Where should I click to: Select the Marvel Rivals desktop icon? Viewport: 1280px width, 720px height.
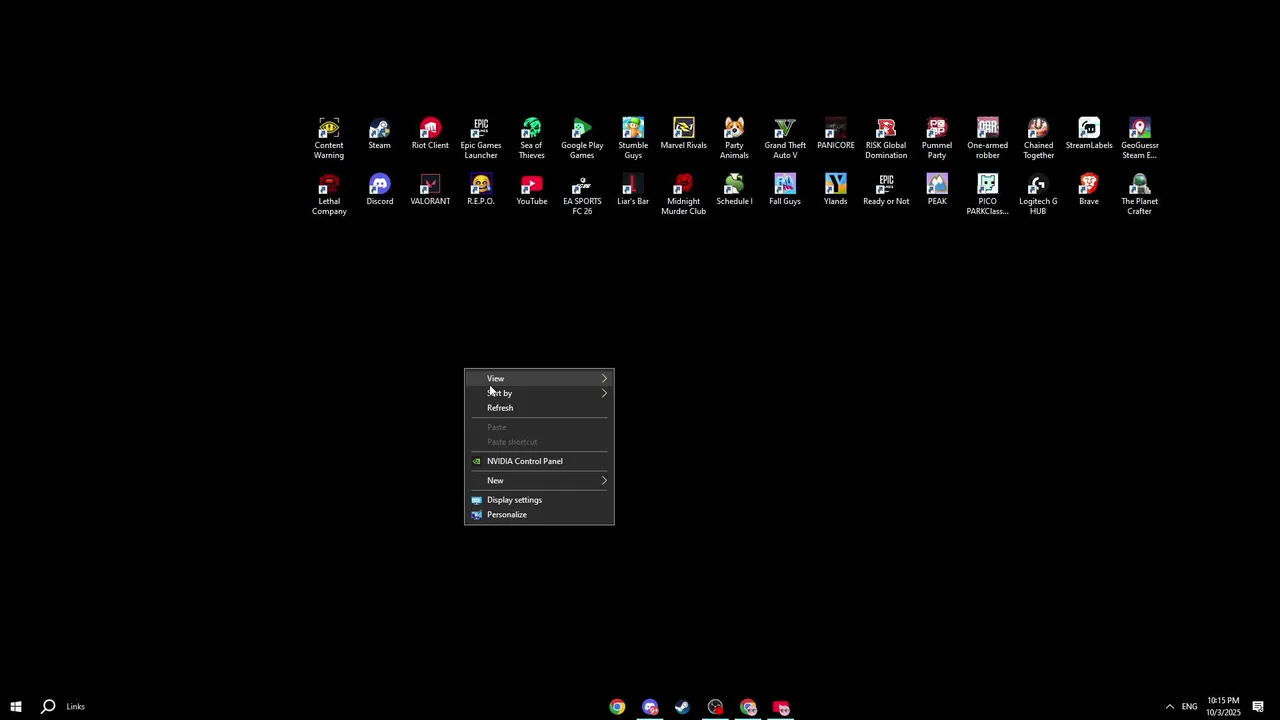pos(683,134)
